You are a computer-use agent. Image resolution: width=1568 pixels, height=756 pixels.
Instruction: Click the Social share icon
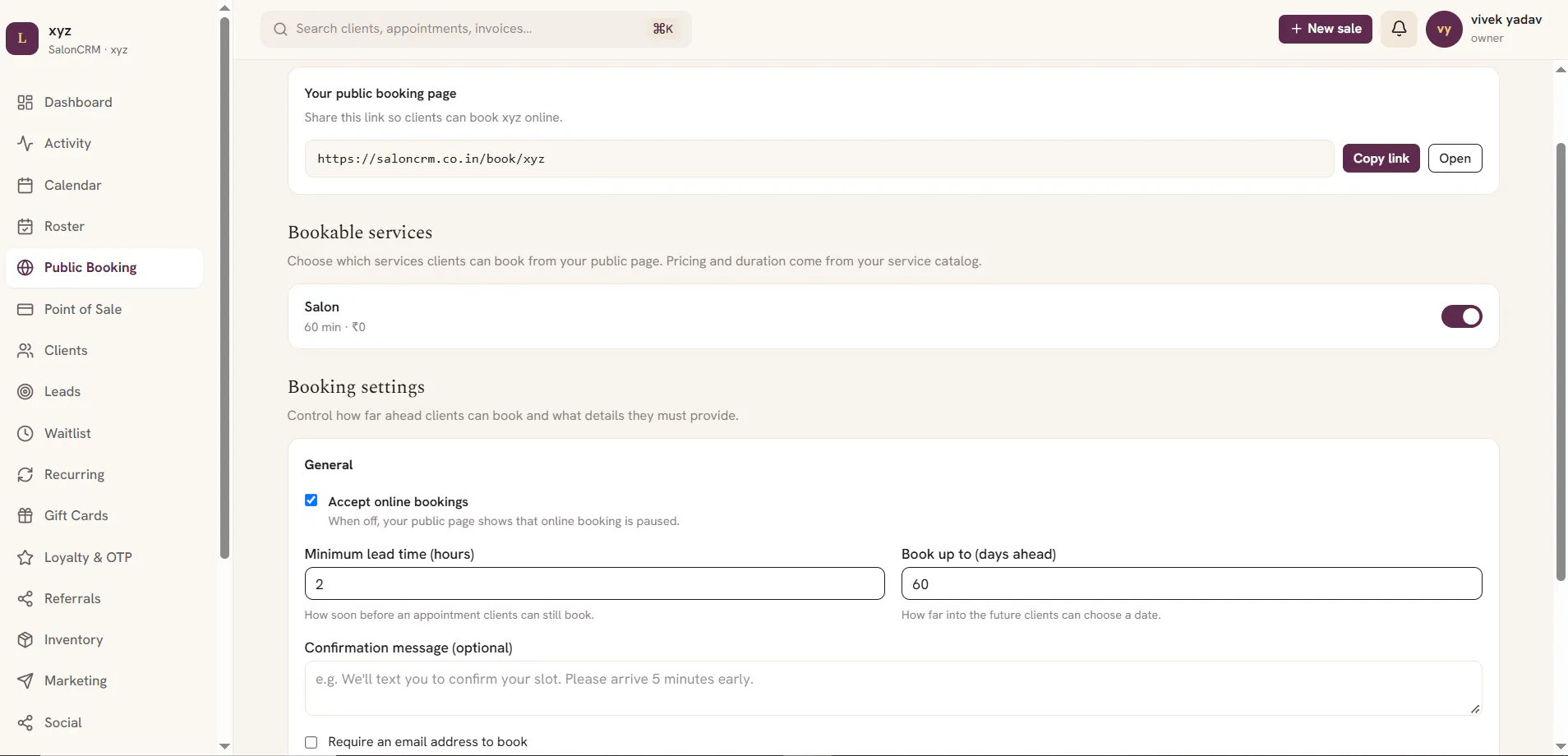tap(25, 722)
